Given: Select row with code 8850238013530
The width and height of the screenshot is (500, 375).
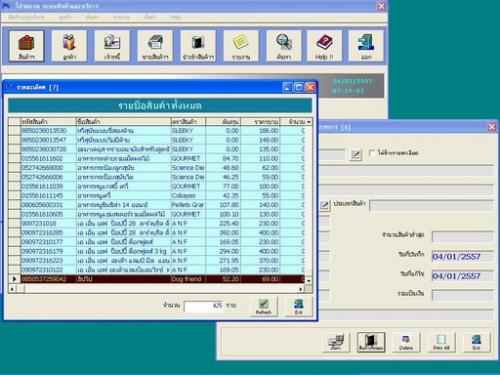Looking at the screenshot, I should [x=163, y=130].
